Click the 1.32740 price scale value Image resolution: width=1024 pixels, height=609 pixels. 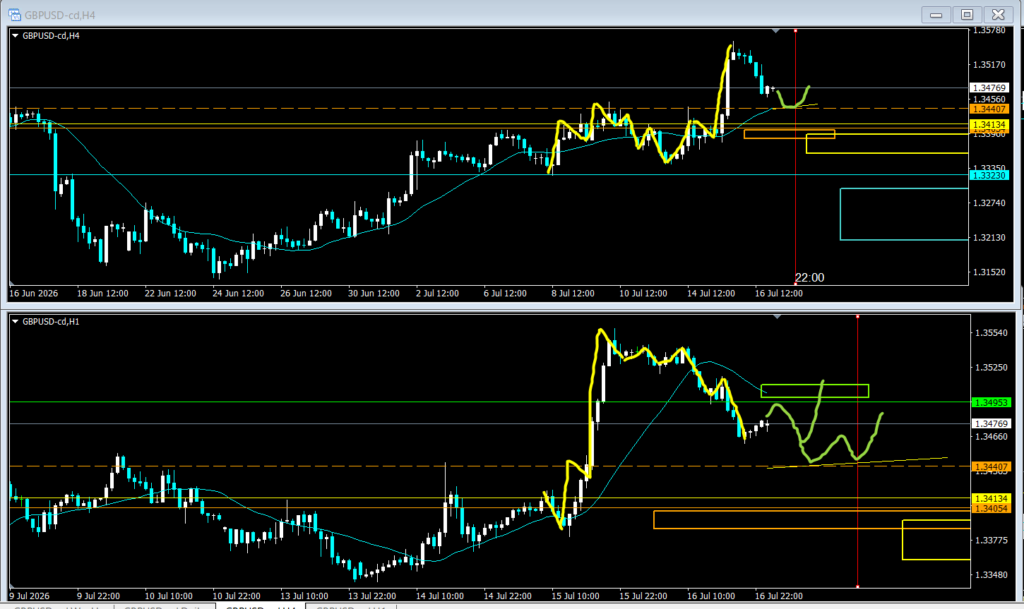989,203
